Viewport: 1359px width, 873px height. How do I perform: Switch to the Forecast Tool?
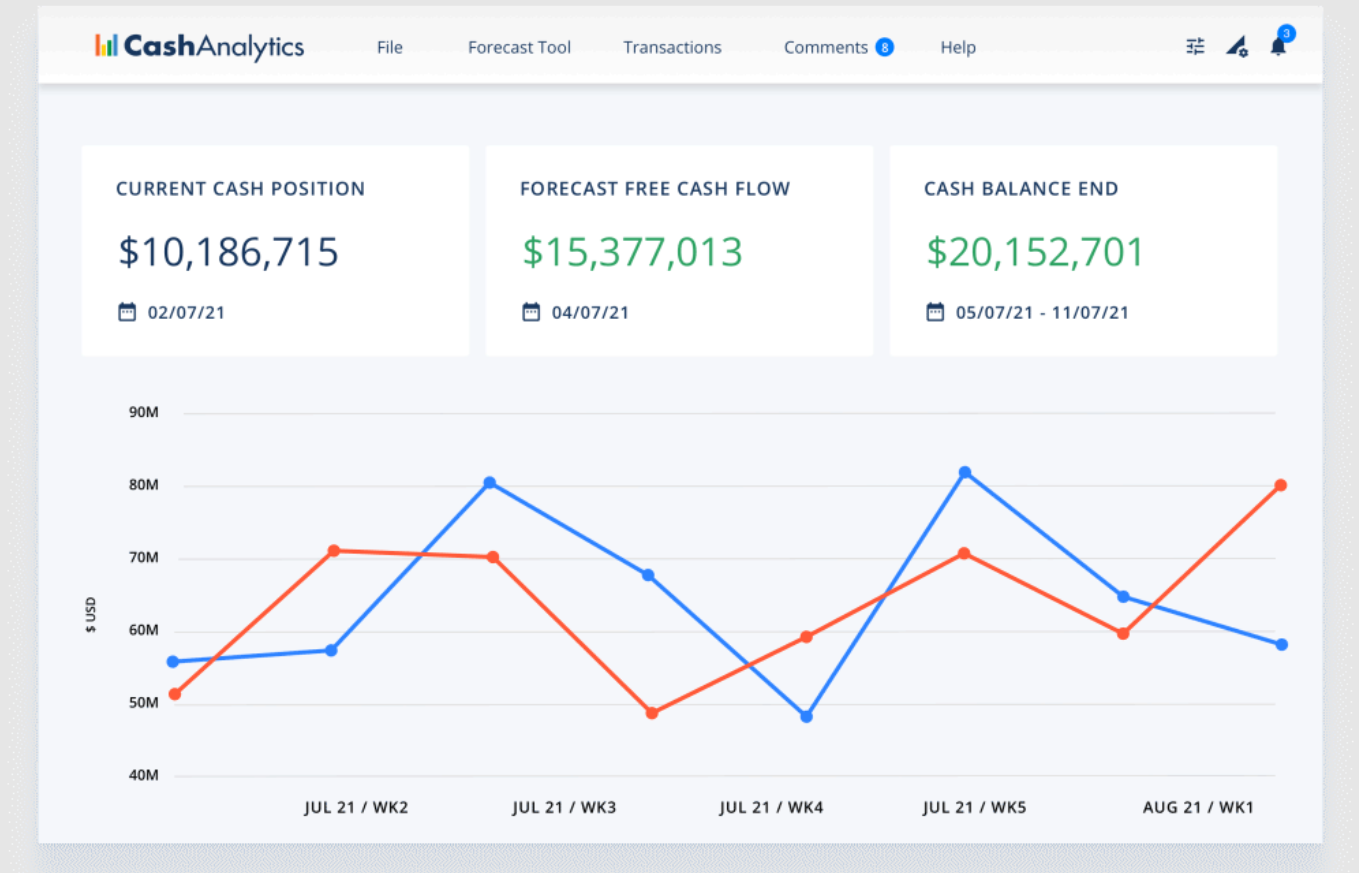click(519, 47)
